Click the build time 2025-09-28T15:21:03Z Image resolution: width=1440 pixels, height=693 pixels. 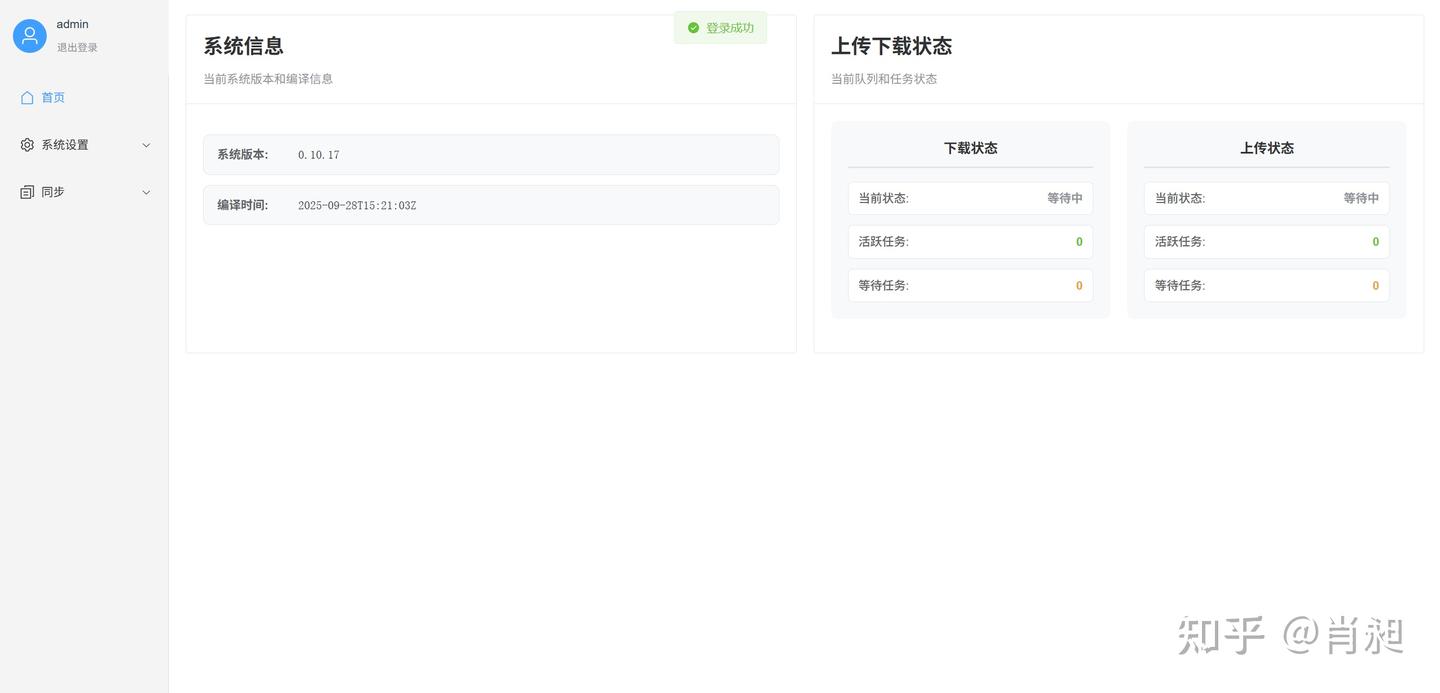click(357, 205)
